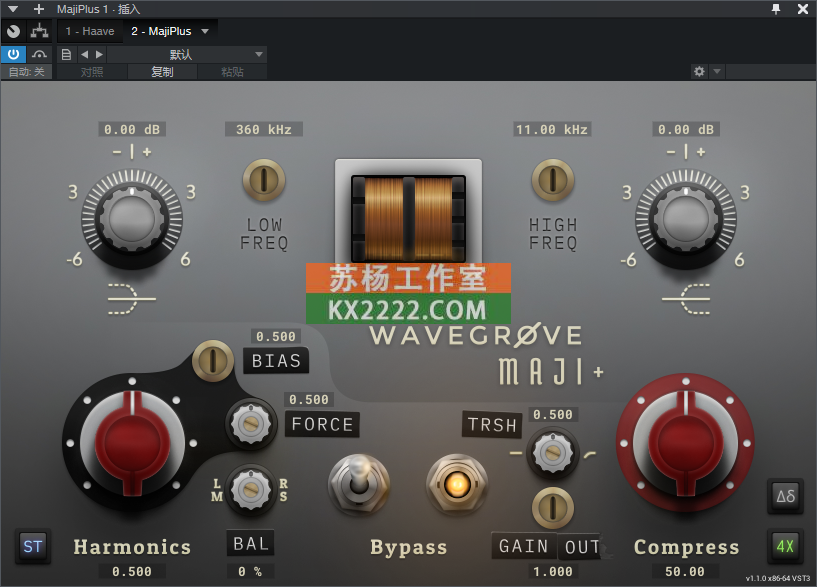Switch to the 1 - Haave insert tab

pos(90,31)
